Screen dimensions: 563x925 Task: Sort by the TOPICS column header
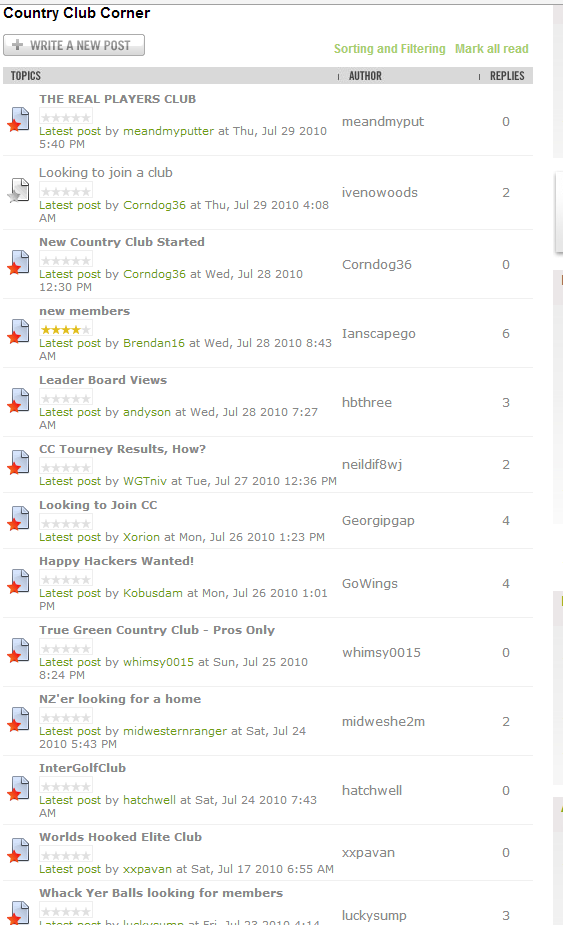(x=25, y=76)
